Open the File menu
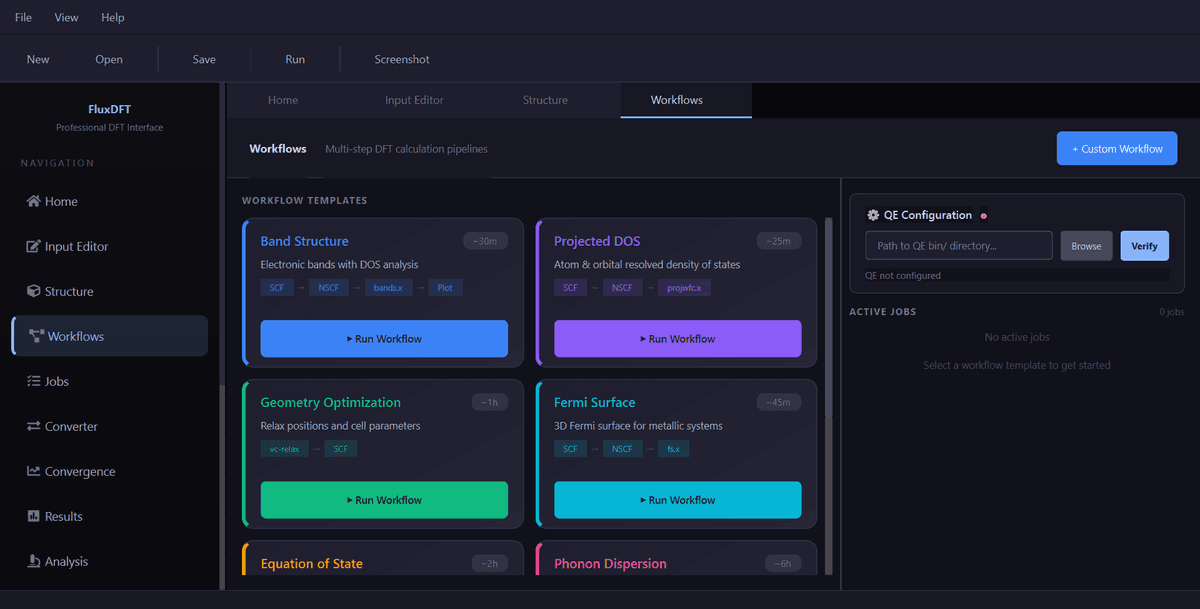1200x609 pixels. 23,17
